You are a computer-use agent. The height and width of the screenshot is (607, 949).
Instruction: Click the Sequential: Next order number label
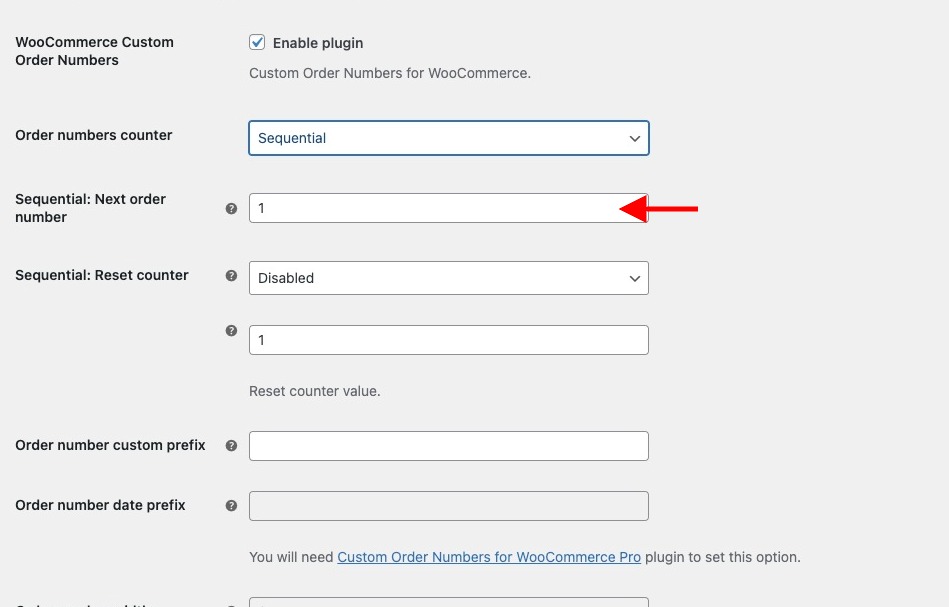(x=90, y=208)
